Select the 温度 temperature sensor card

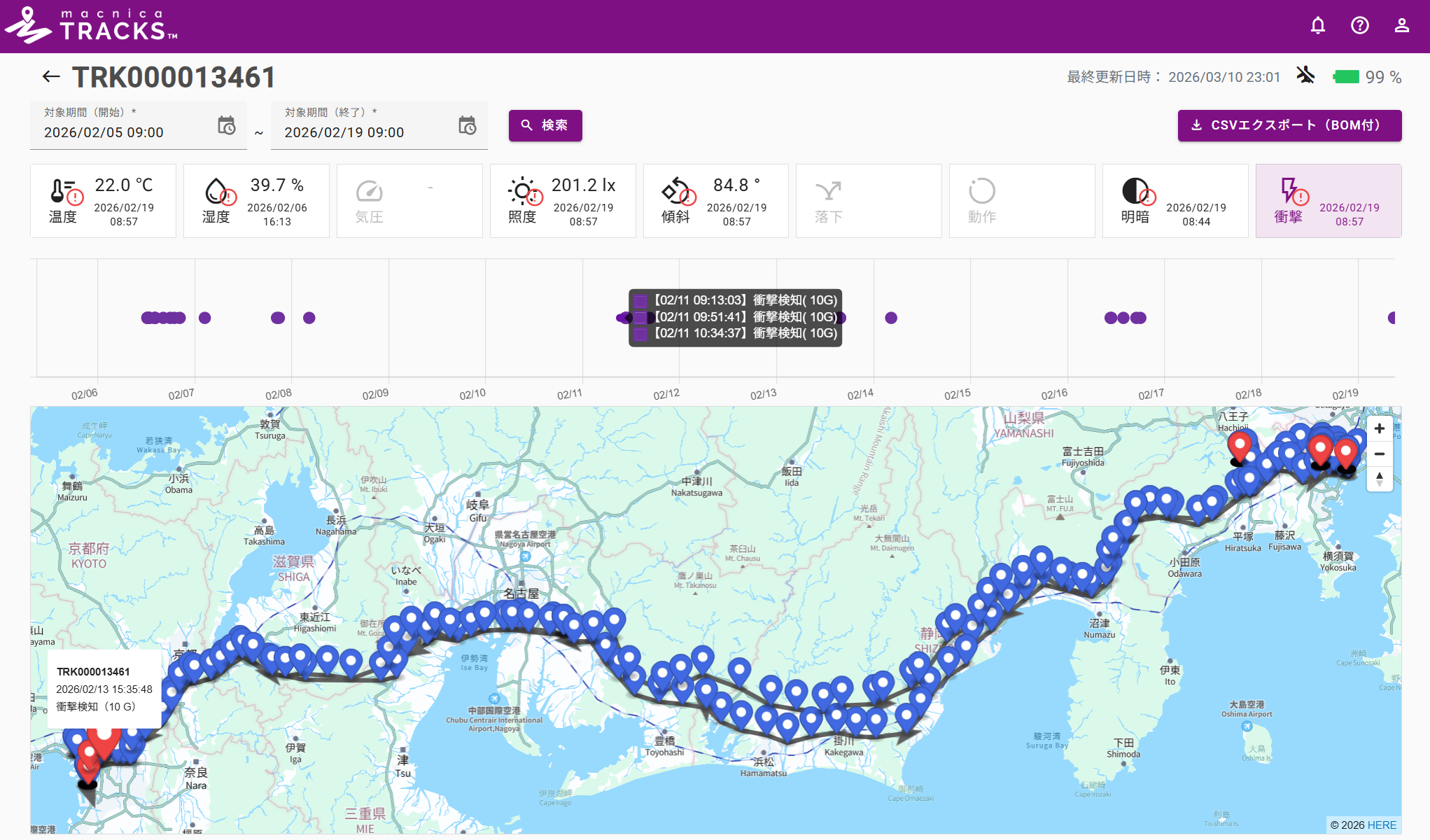tap(103, 200)
